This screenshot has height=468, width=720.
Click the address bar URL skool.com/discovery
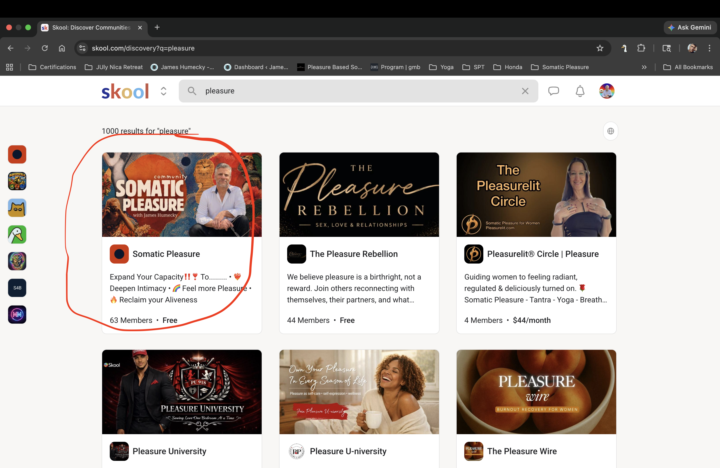pos(143,48)
